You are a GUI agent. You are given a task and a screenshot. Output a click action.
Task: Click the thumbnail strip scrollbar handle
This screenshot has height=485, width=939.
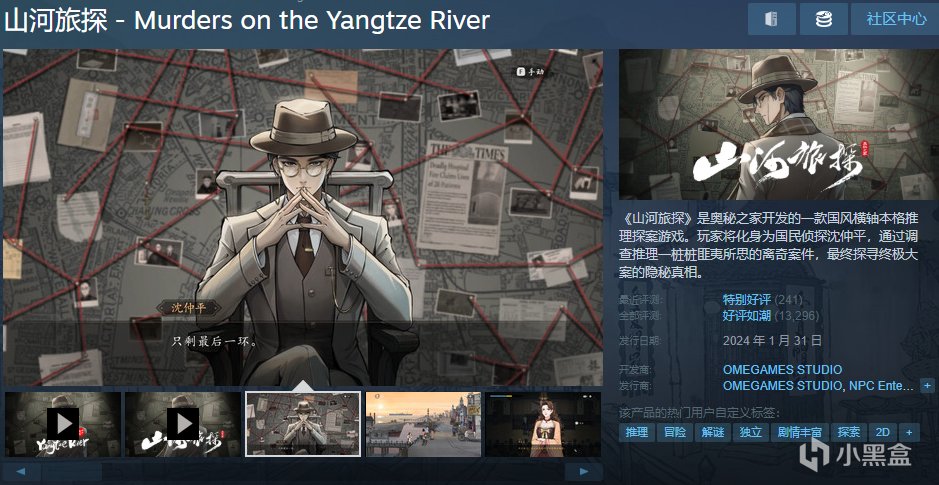pos(72,472)
